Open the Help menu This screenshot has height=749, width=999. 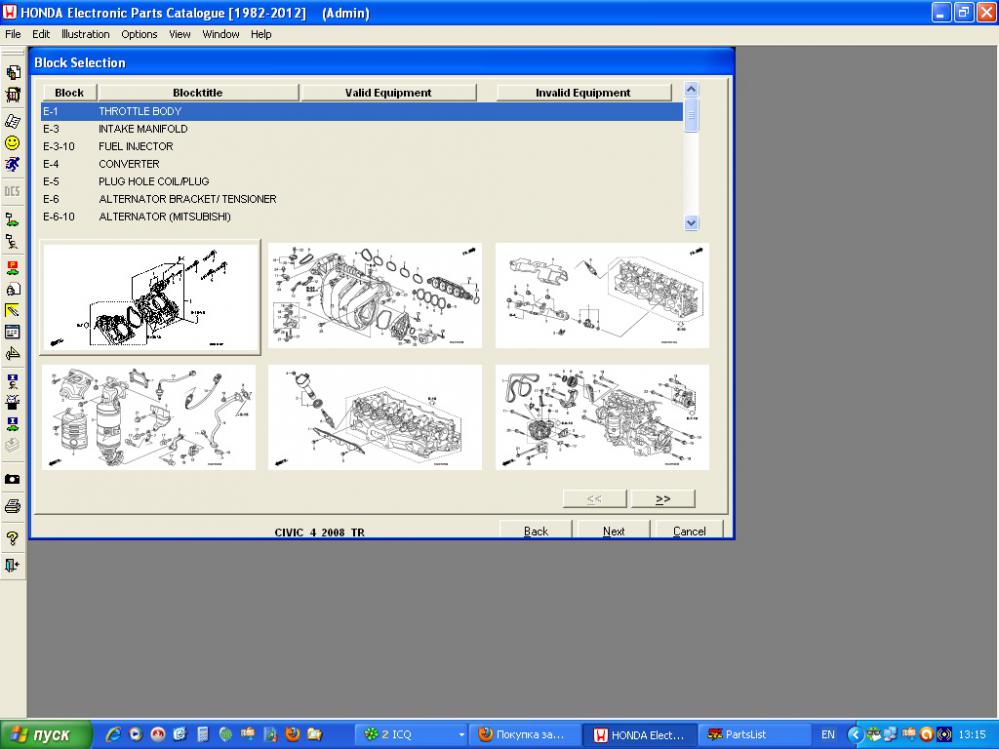pyautogui.click(x=261, y=34)
